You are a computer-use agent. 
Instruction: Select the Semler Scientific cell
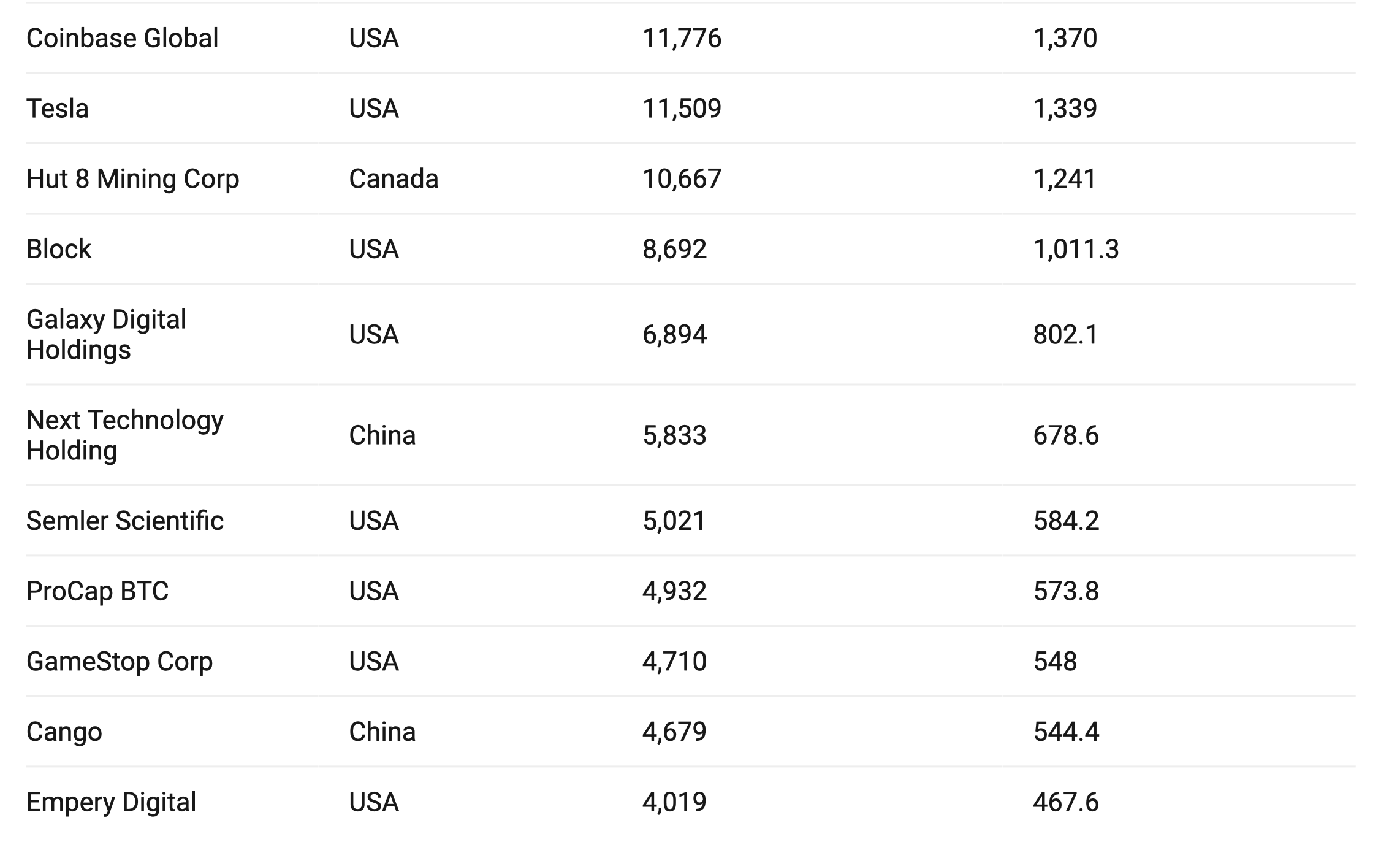click(124, 521)
